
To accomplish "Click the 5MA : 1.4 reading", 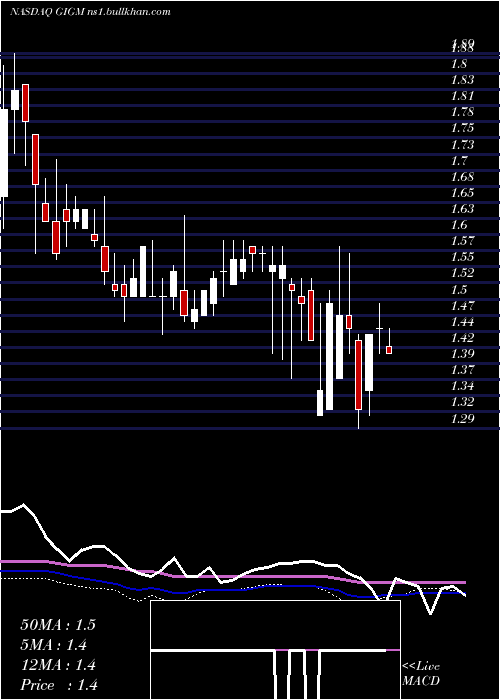I will [54, 645].
